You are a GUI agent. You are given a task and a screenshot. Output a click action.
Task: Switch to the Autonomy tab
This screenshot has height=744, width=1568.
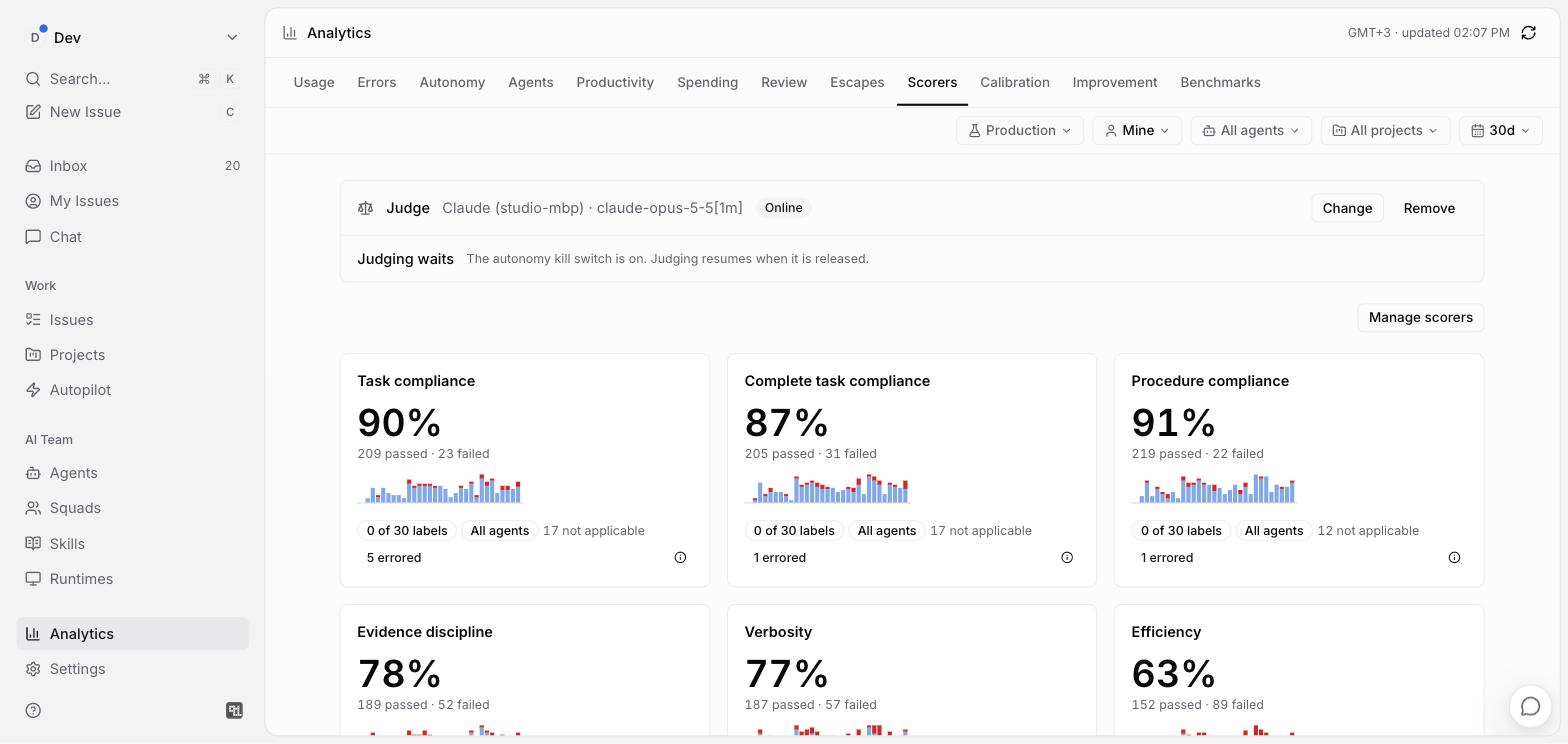pyautogui.click(x=452, y=82)
